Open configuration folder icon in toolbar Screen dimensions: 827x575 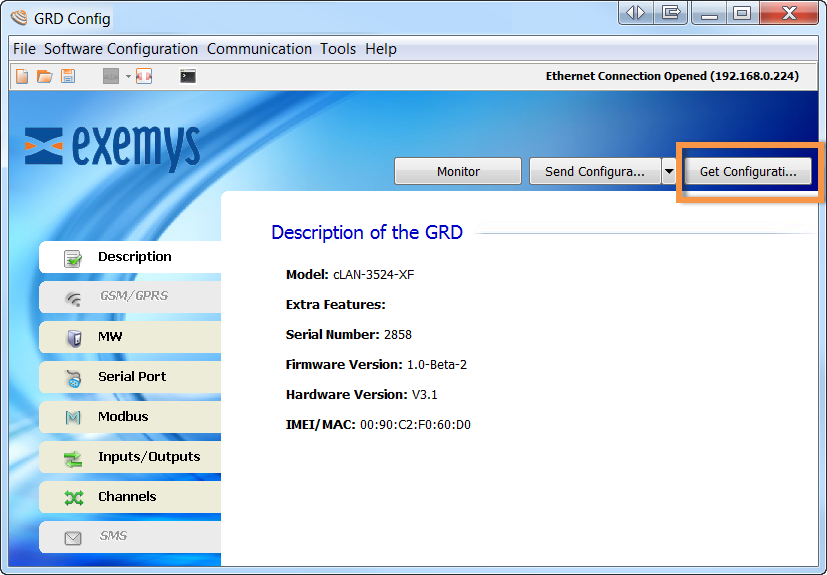click(x=45, y=76)
